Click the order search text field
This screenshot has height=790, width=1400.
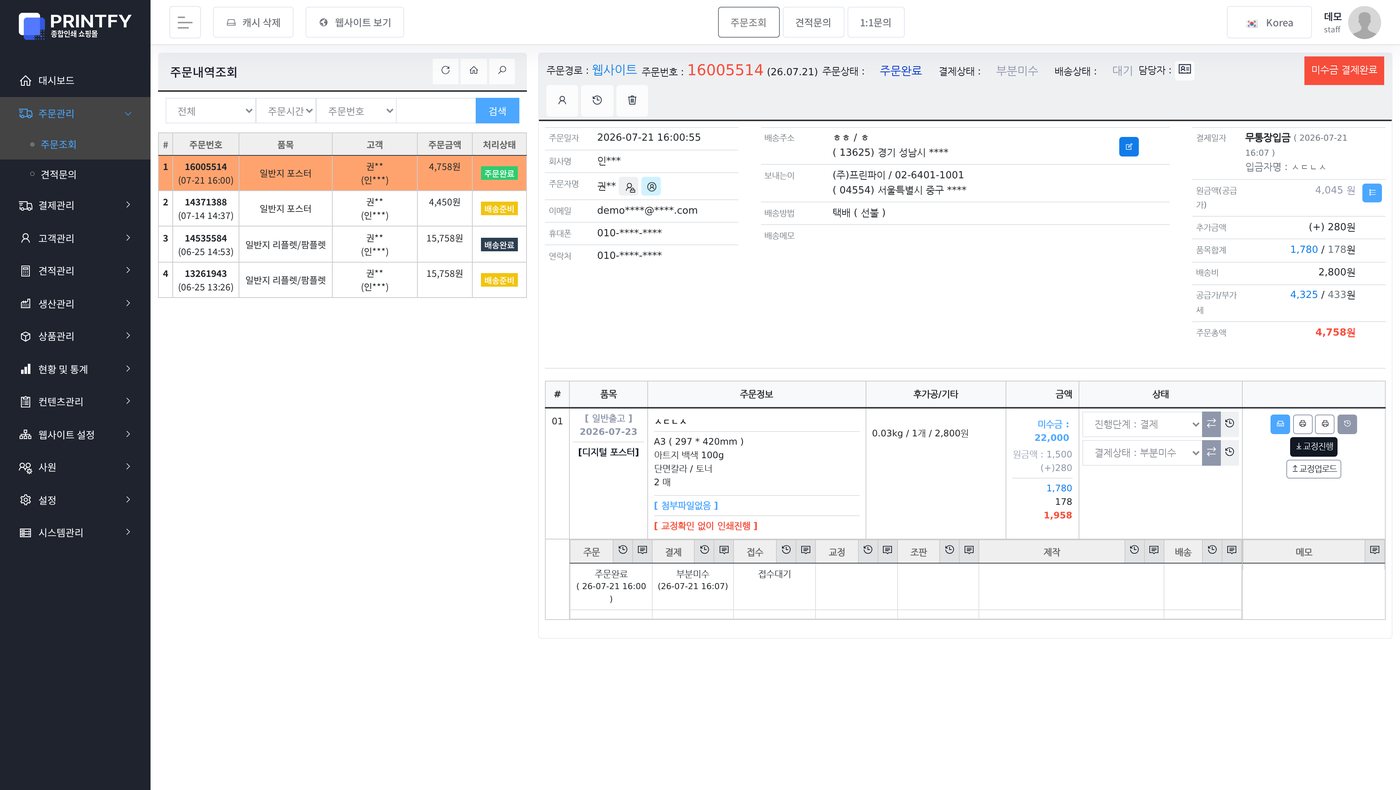pos(436,111)
